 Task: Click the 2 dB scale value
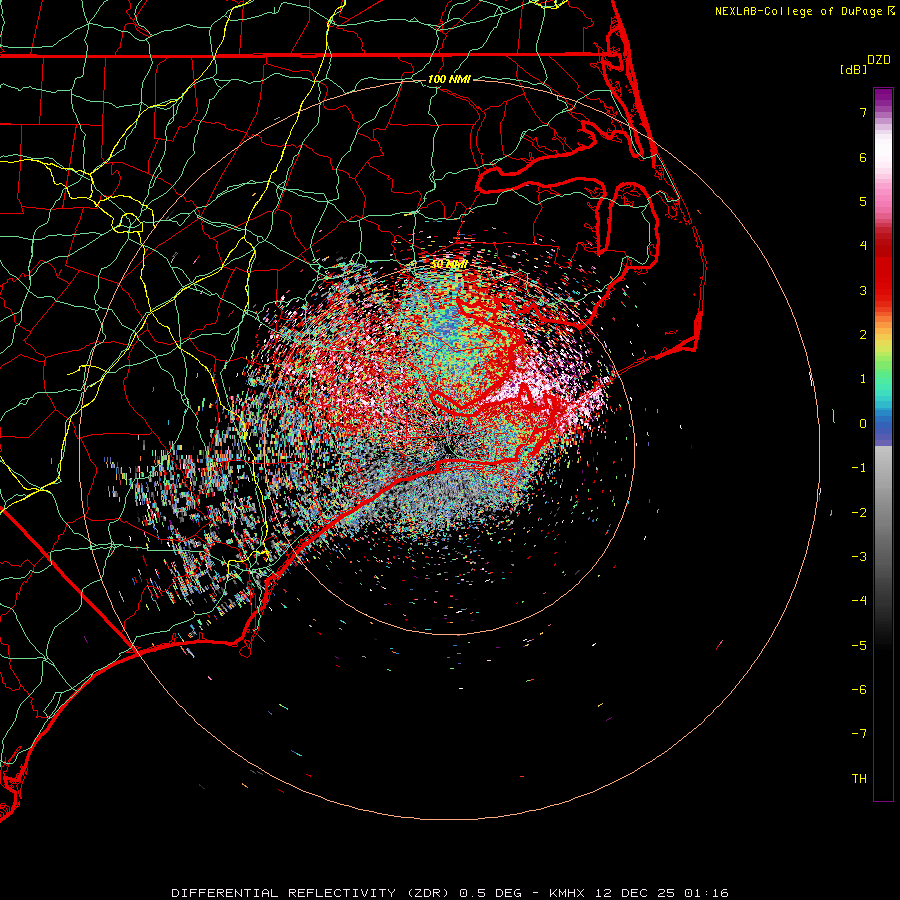pos(863,335)
